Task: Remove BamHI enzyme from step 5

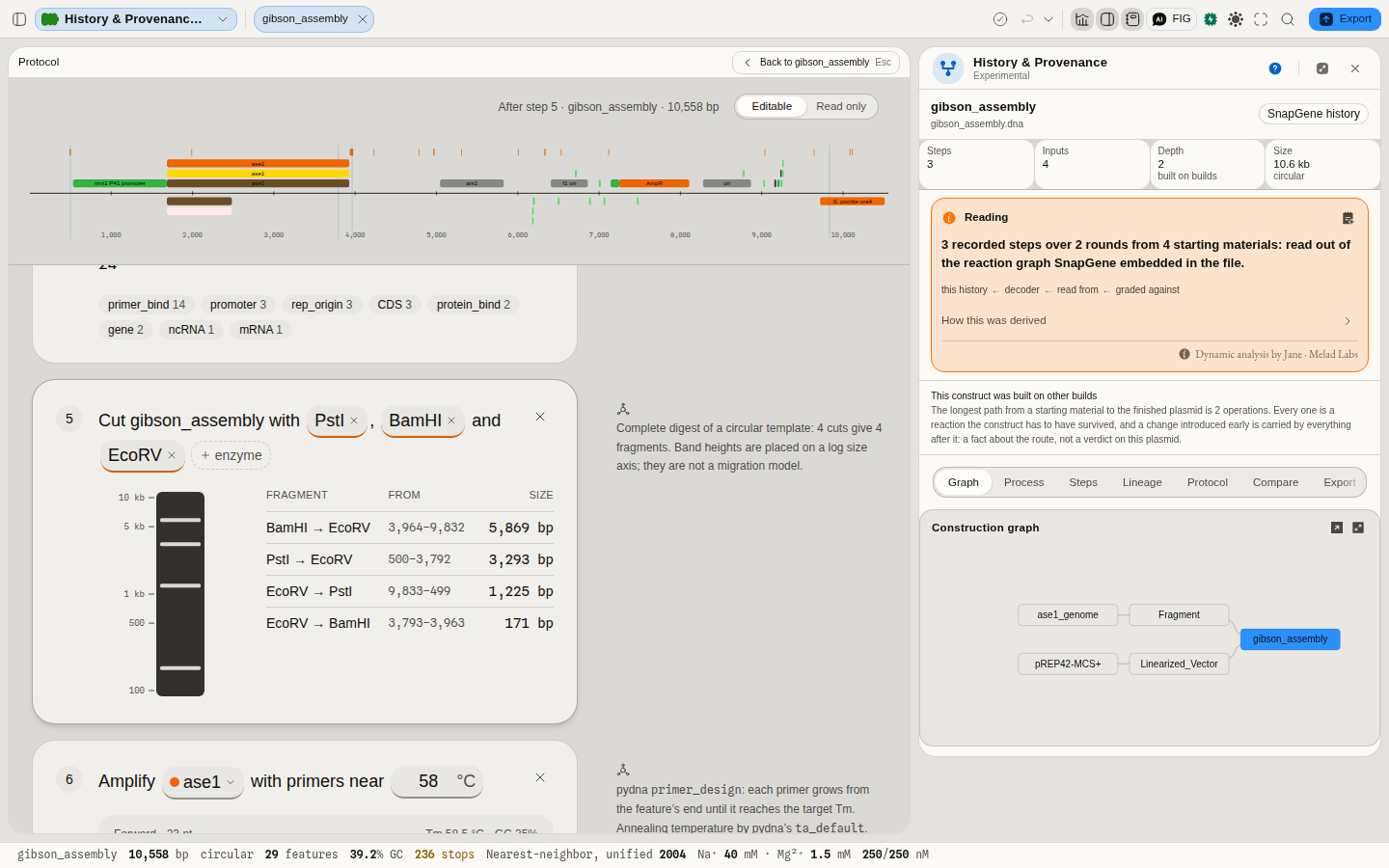Action: (451, 420)
